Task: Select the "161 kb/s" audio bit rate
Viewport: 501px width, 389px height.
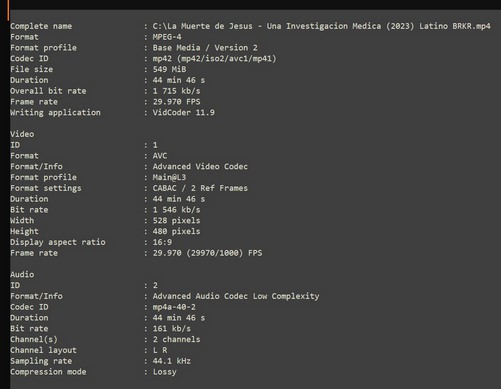Action: 172,329
